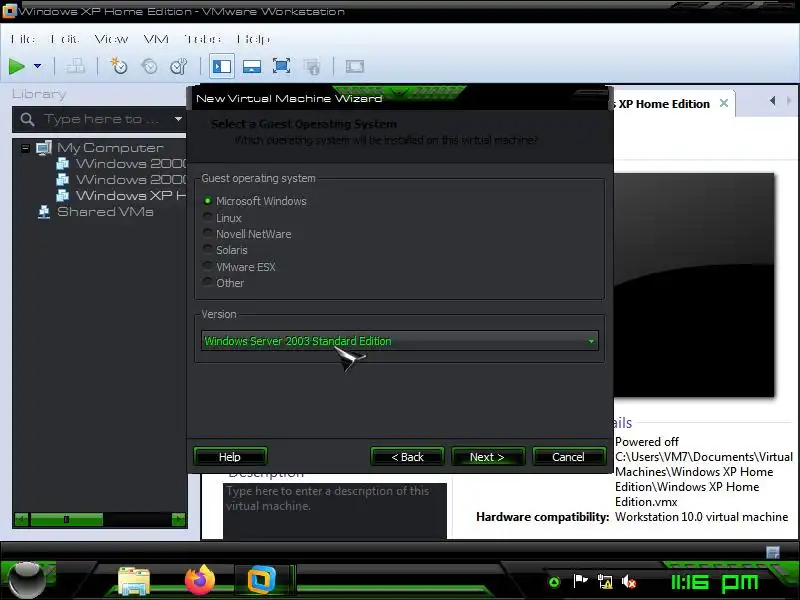Open Firefox from the taskbar
Screen dimensions: 800x600
coord(199,580)
